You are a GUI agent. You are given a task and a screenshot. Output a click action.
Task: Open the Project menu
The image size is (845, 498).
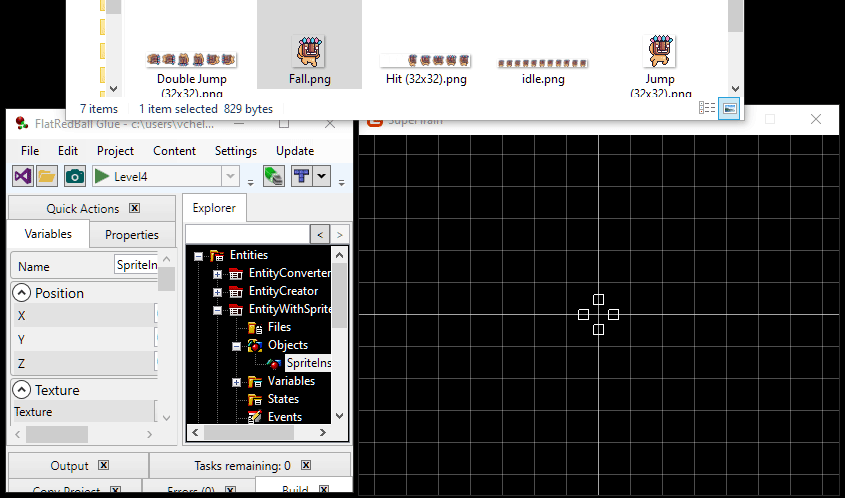tap(115, 151)
